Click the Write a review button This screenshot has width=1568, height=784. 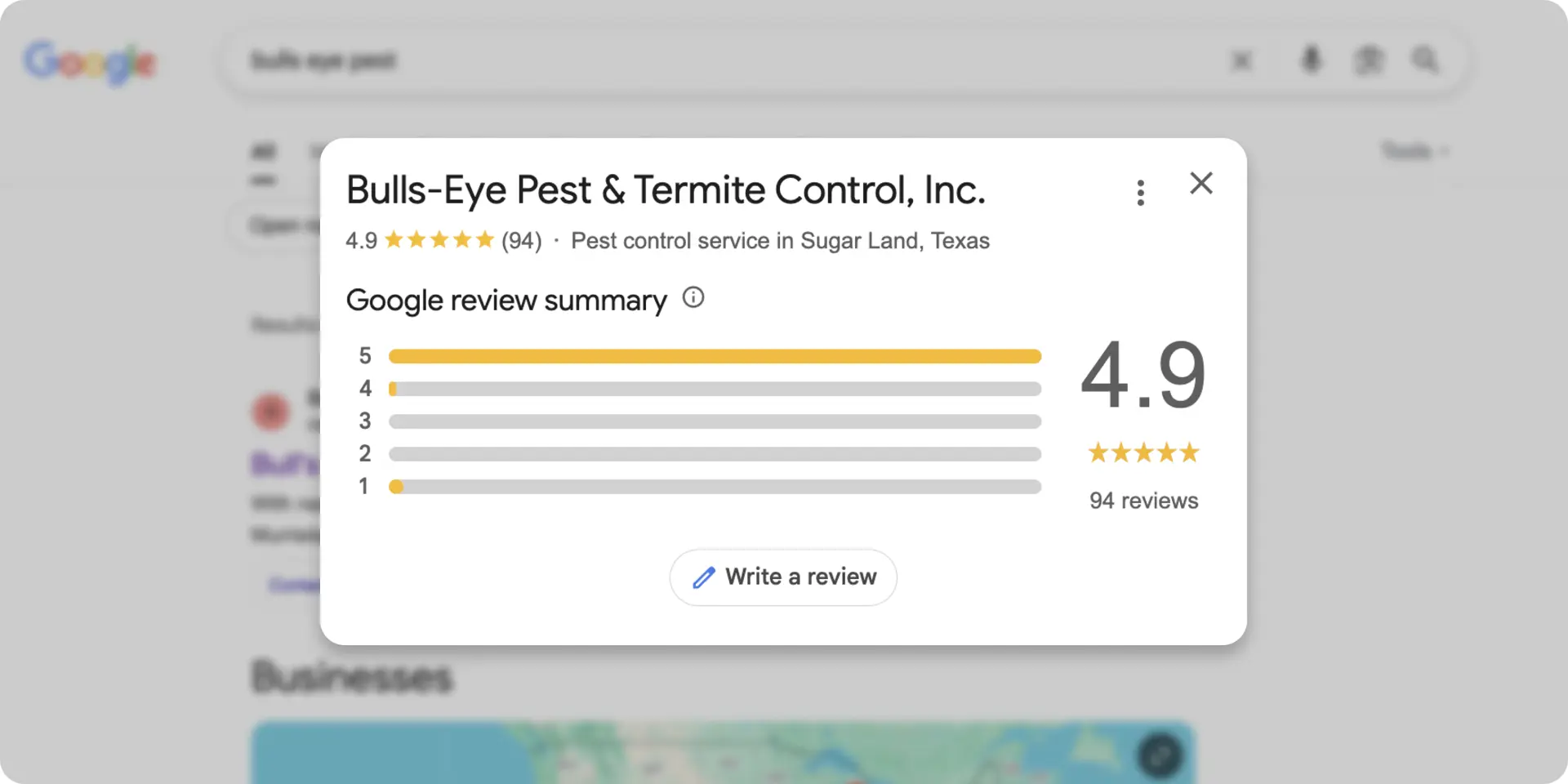click(x=783, y=577)
